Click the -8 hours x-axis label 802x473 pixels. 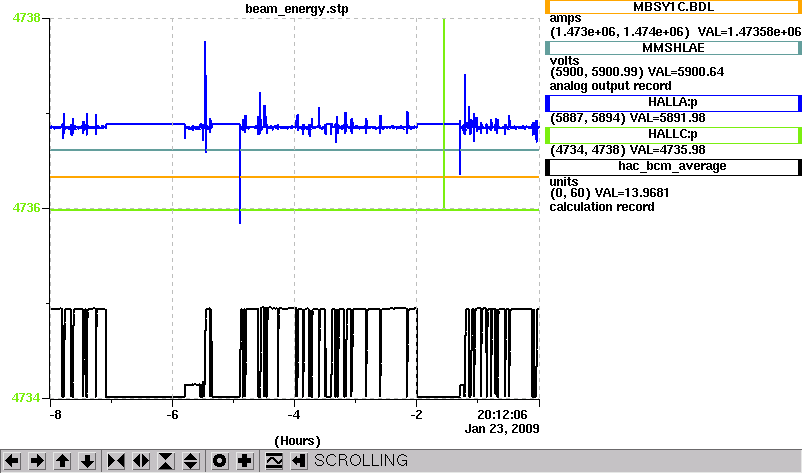[55, 415]
